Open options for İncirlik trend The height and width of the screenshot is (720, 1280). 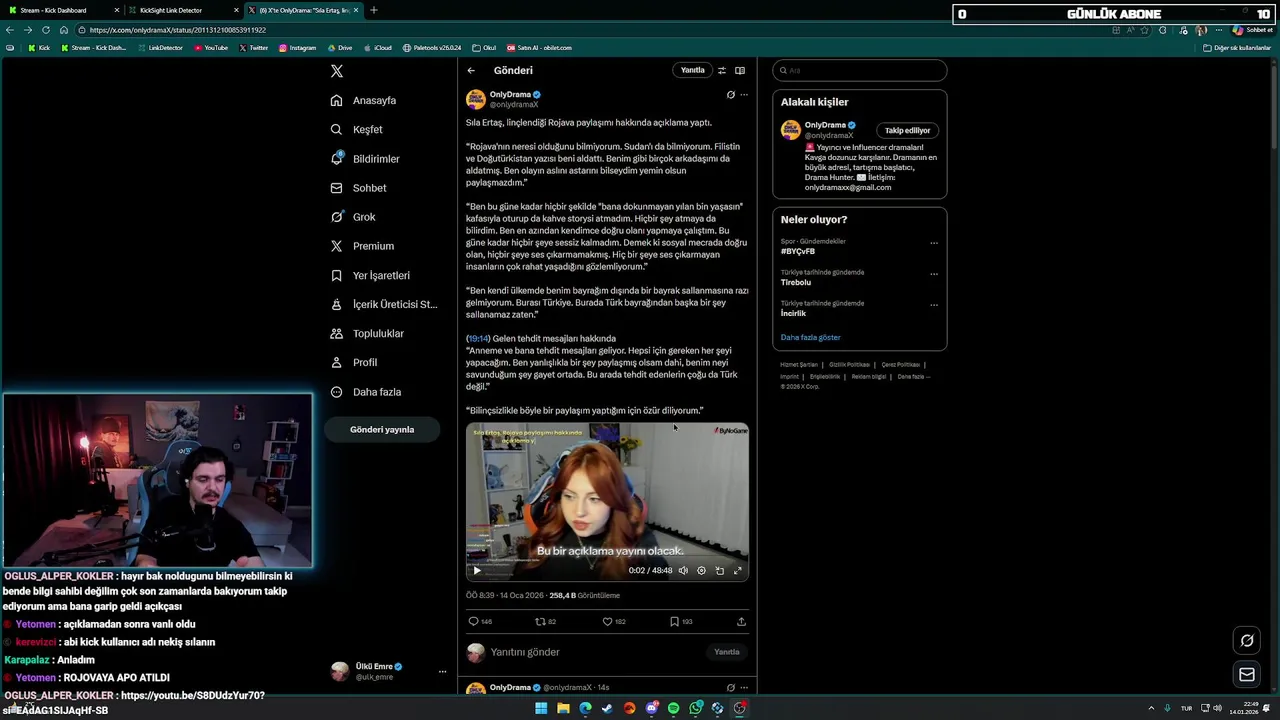point(934,304)
